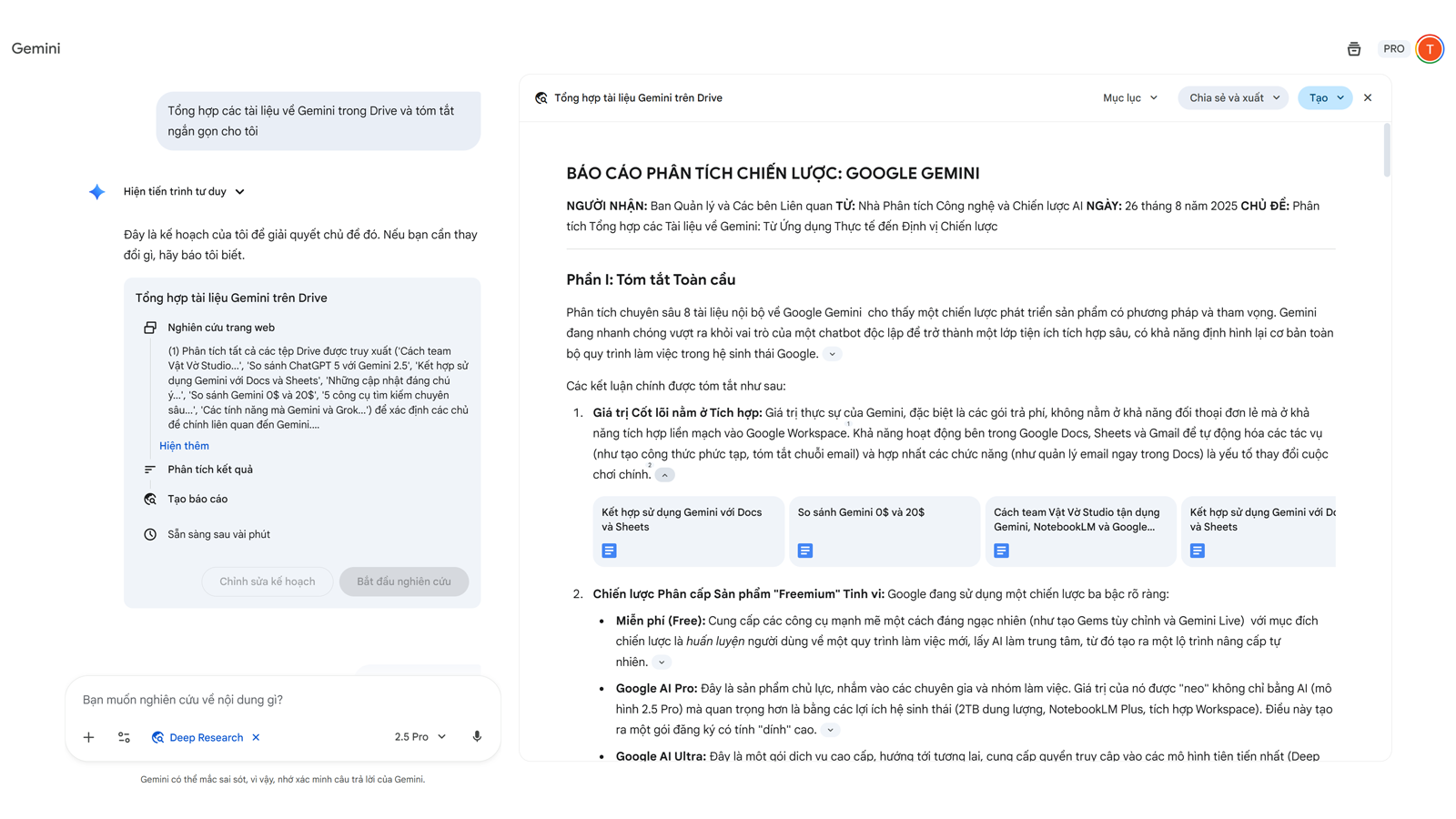Viewport: 1456px width, 819px height.
Task: Remove the Deep Research chip with its X
Action: tap(256, 737)
